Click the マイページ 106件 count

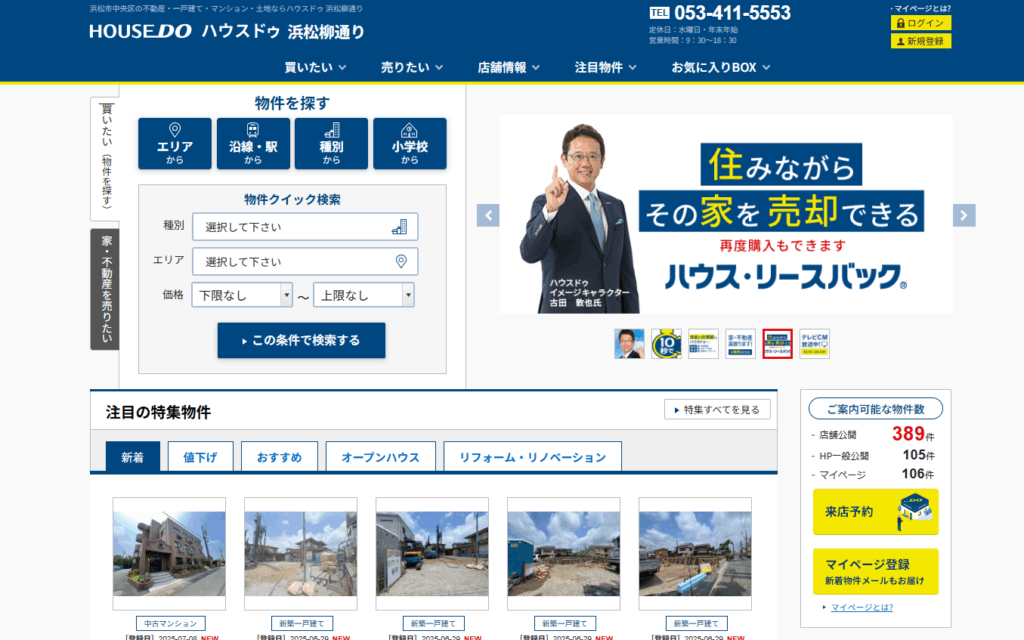[x=872, y=474]
